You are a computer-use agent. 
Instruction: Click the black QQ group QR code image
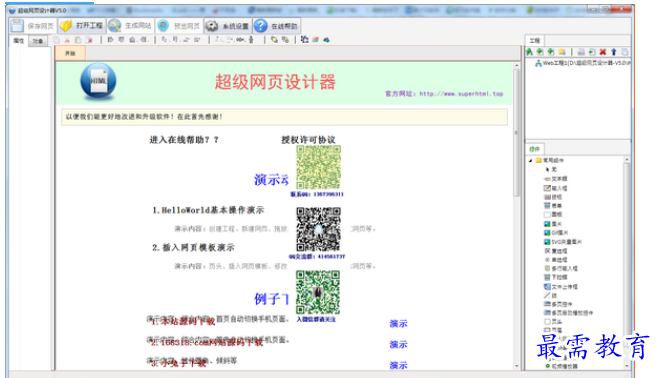(x=319, y=229)
